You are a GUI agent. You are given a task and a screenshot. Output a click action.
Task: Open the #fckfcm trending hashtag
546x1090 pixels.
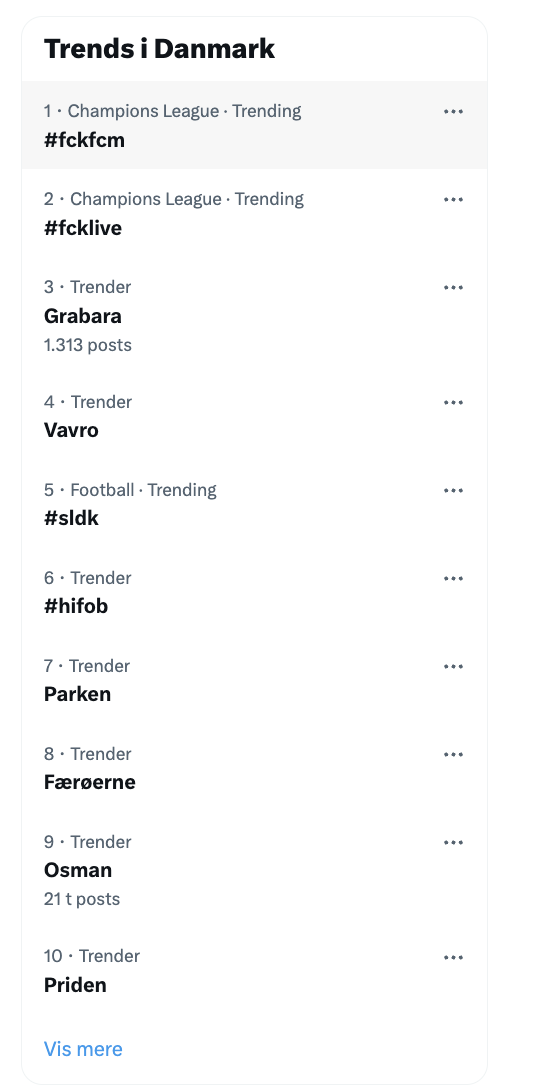click(255, 125)
